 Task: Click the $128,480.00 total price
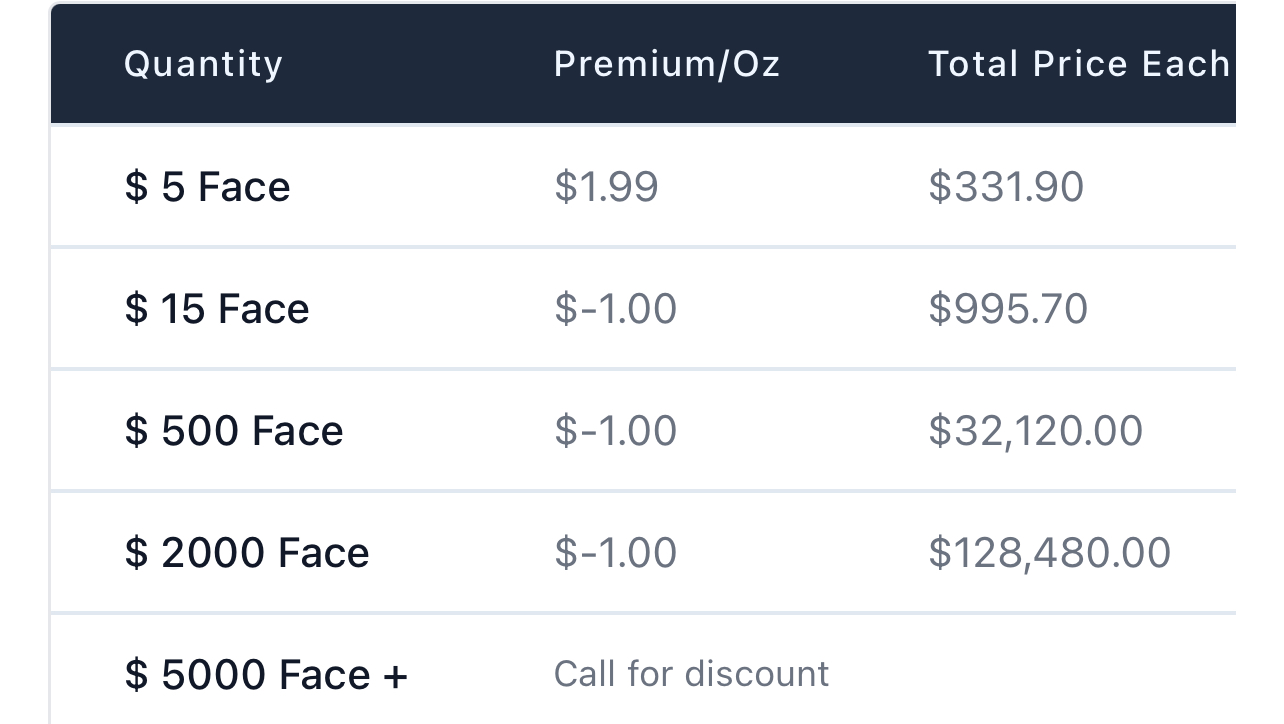pos(1049,553)
